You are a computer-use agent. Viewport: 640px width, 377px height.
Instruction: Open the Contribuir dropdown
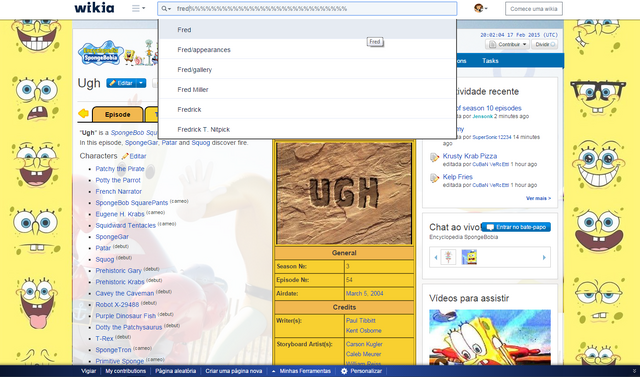click(507, 44)
